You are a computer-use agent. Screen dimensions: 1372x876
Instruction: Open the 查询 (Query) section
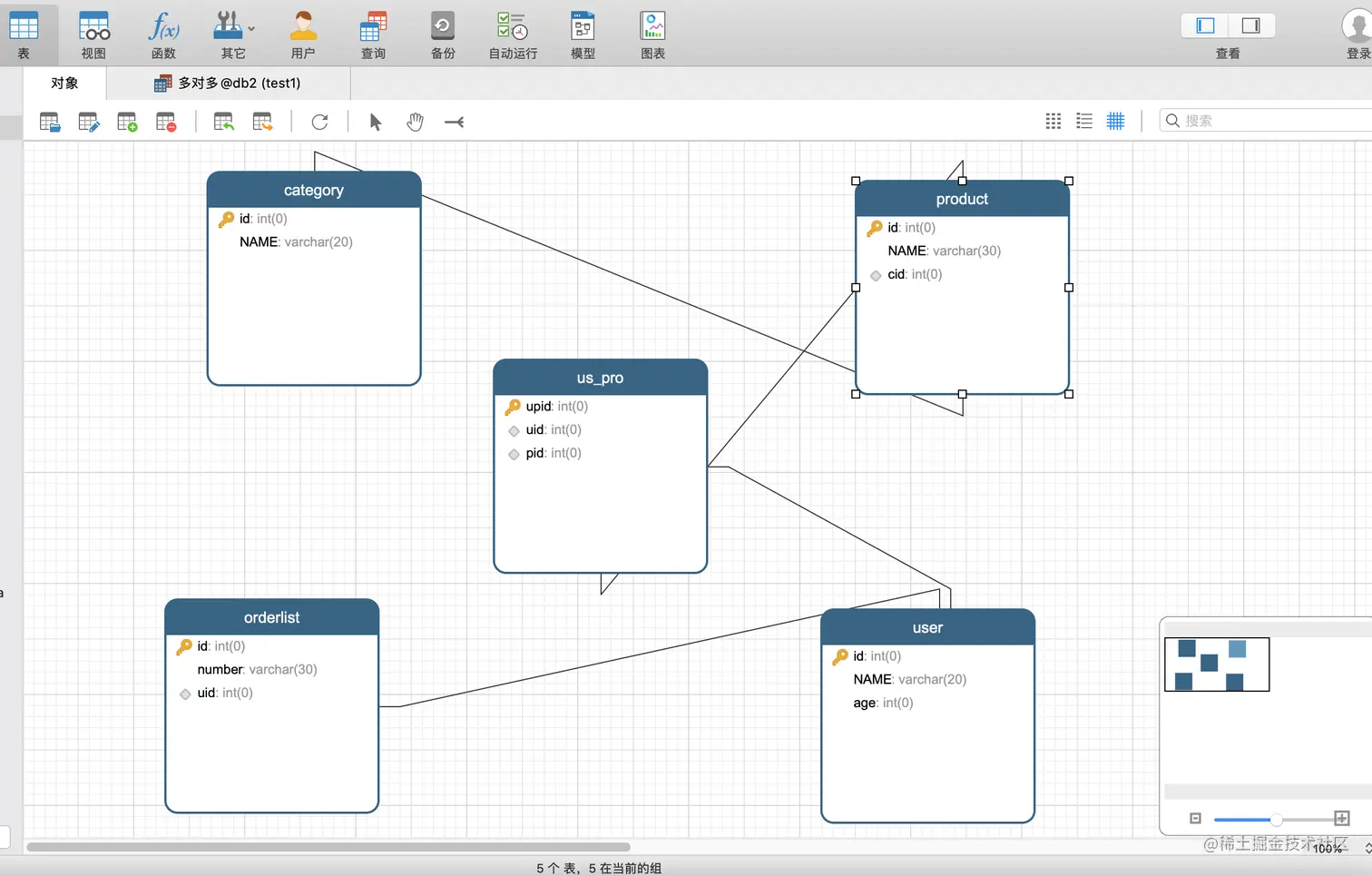pyautogui.click(x=373, y=34)
